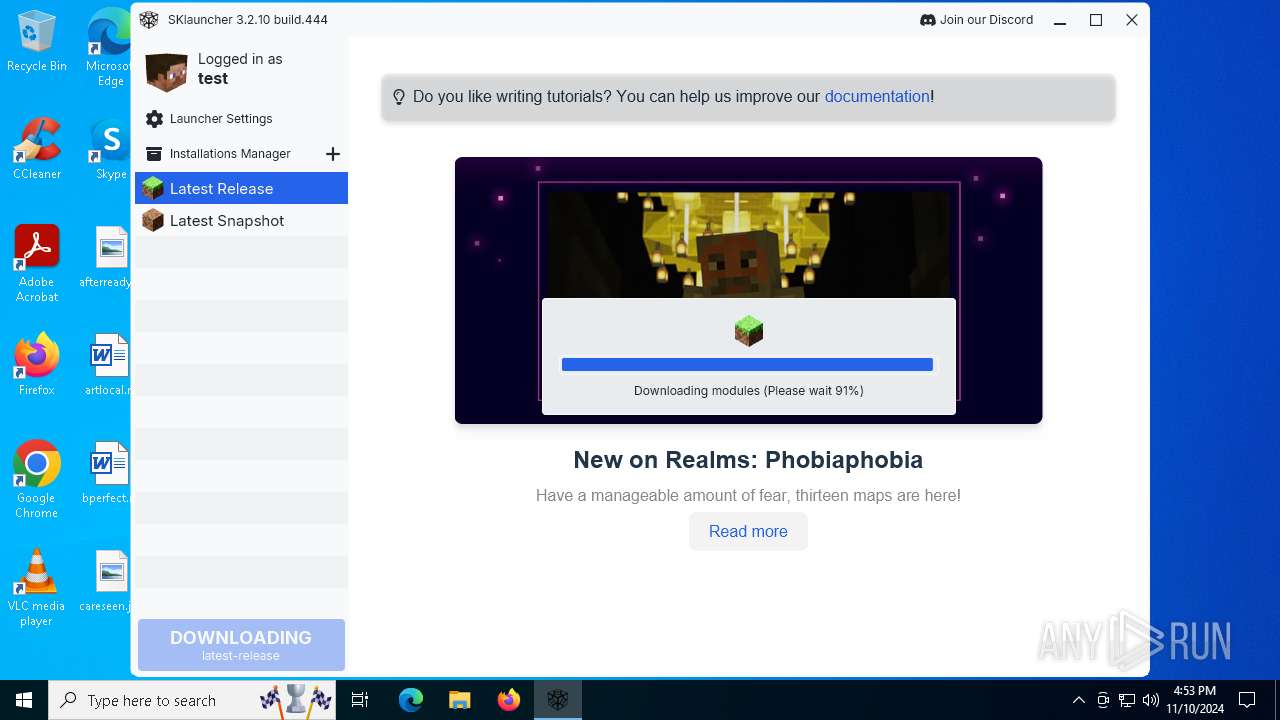
Task: Maximize the SKlauncher window
Action: [1096, 20]
